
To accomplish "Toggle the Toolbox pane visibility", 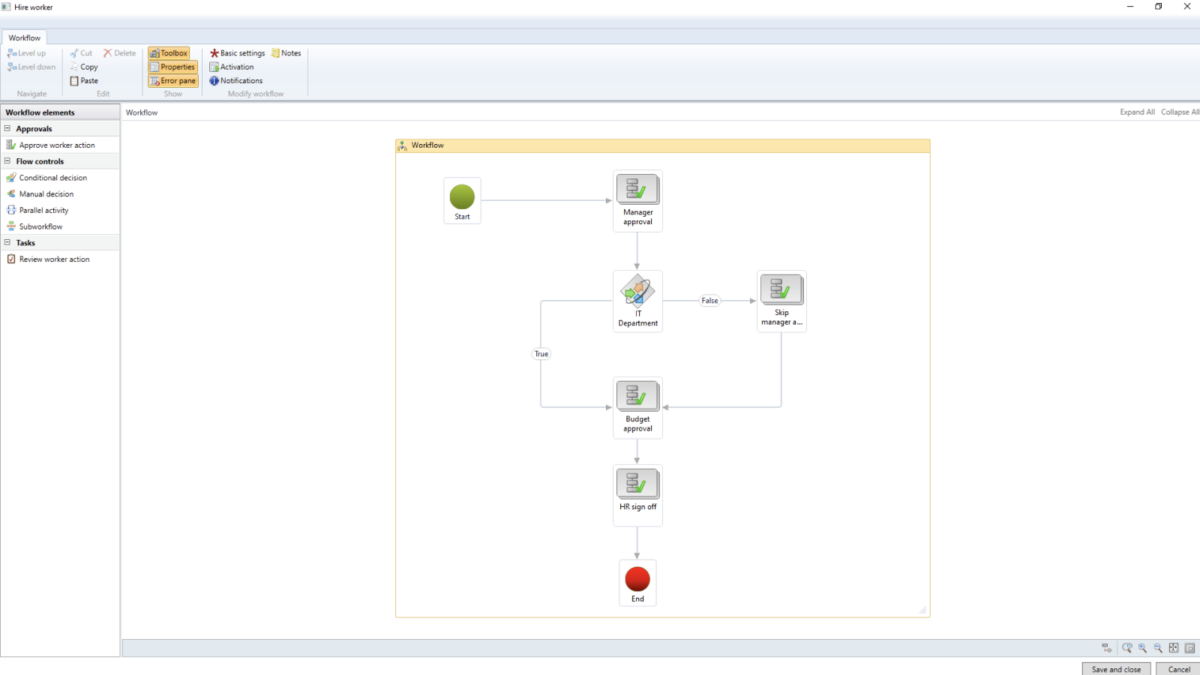I will pyautogui.click(x=168, y=53).
